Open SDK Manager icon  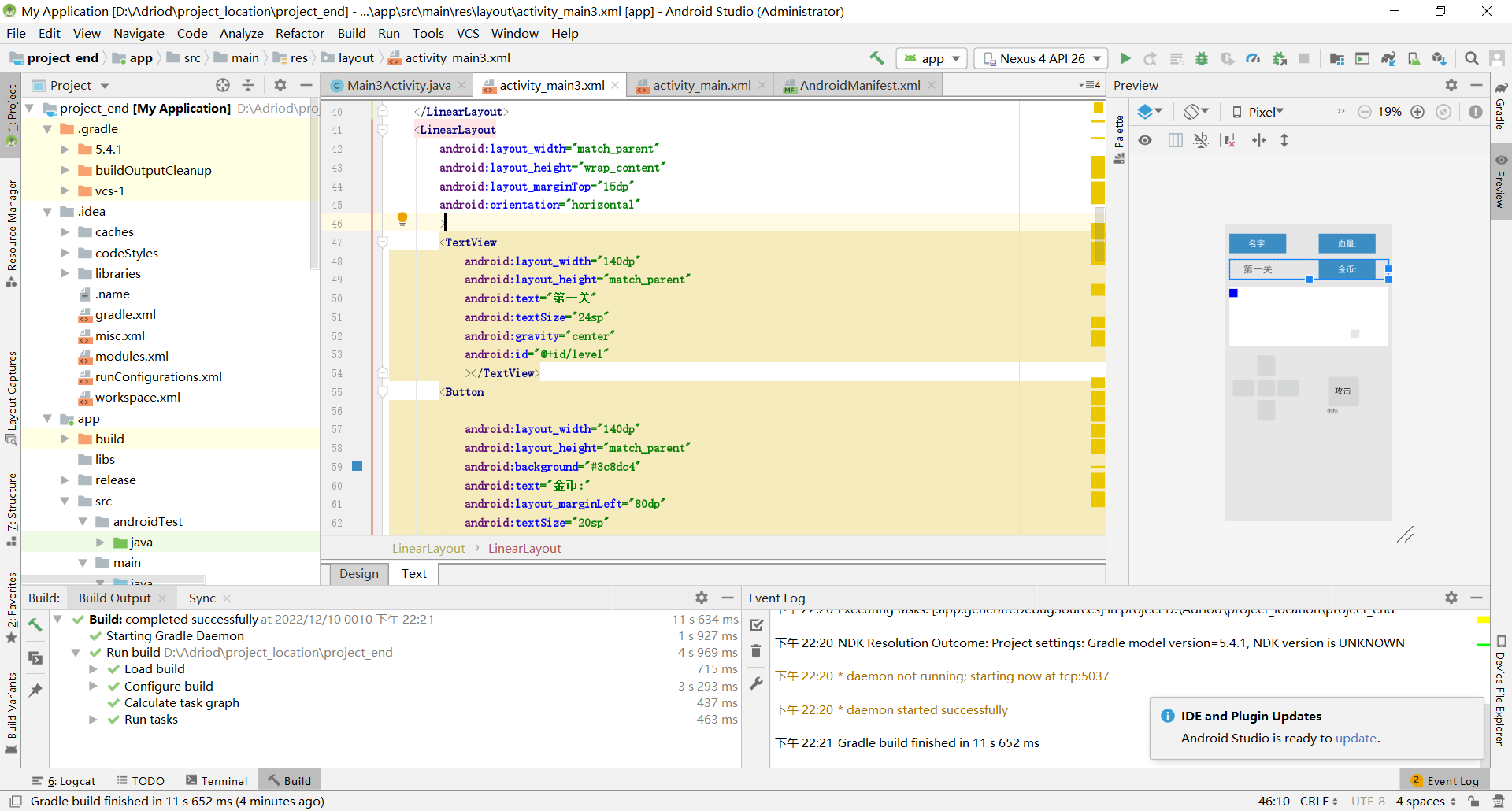tap(1440, 58)
